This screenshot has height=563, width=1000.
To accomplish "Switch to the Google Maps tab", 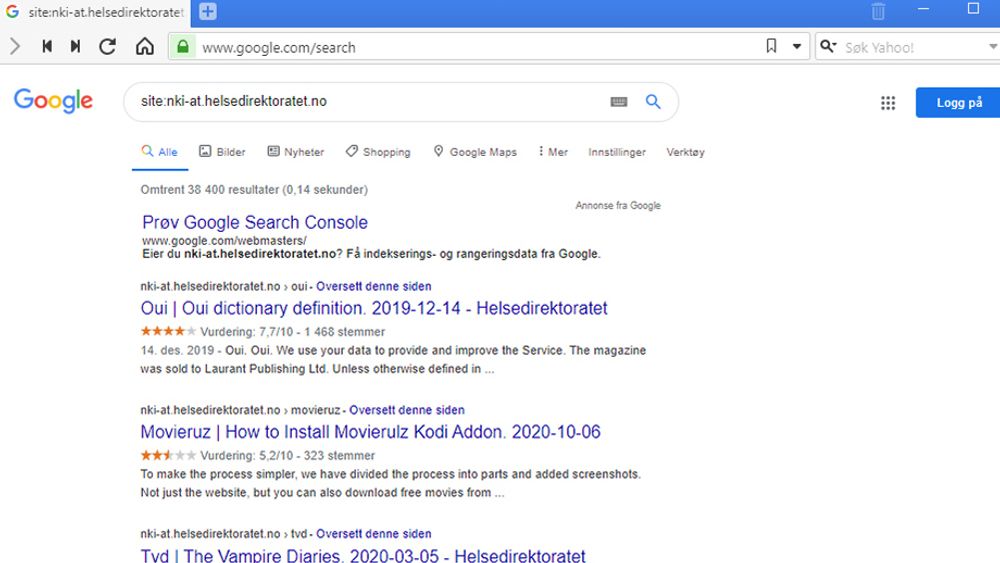I will click(x=475, y=152).
